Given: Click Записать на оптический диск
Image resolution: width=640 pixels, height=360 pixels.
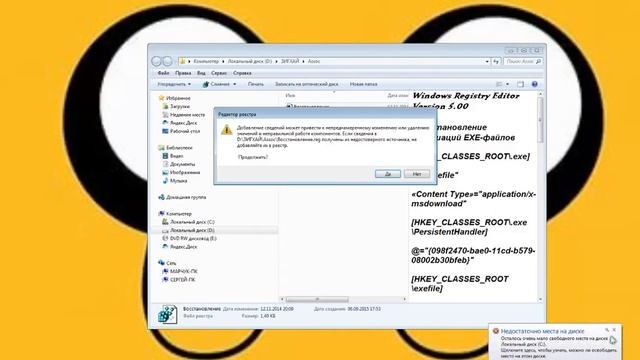Looking at the screenshot, I should [307, 84].
